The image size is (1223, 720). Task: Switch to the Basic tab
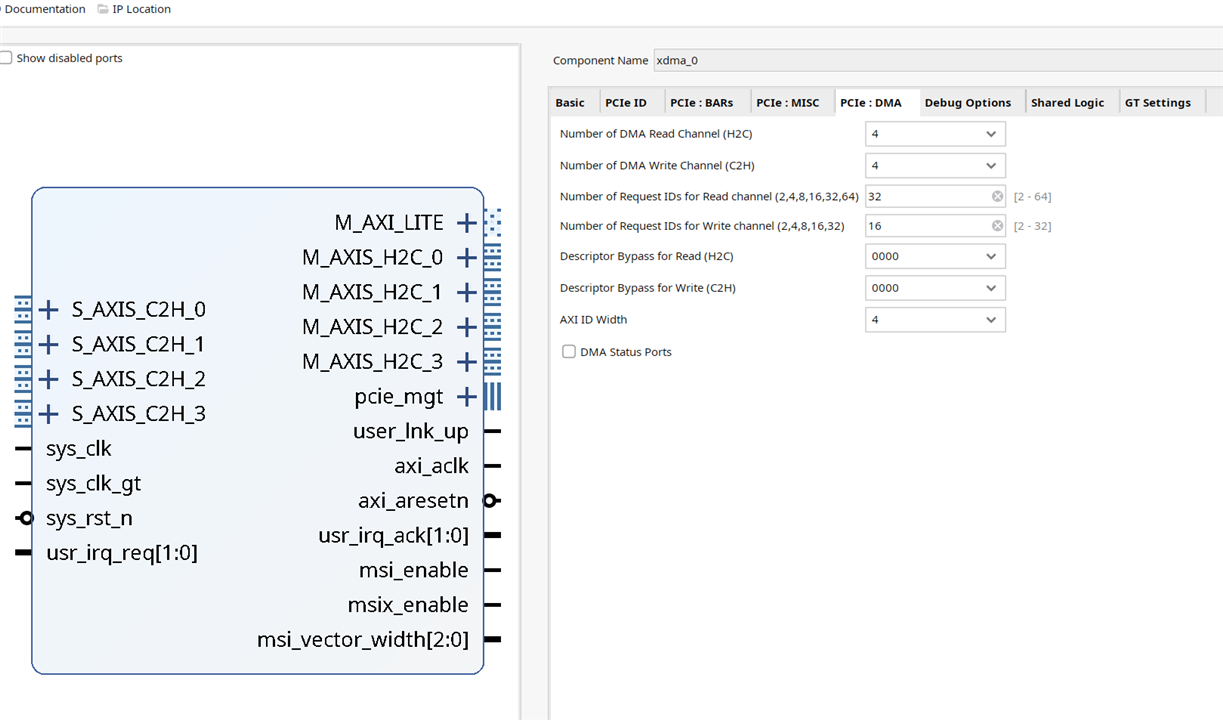(x=570, y=103)
